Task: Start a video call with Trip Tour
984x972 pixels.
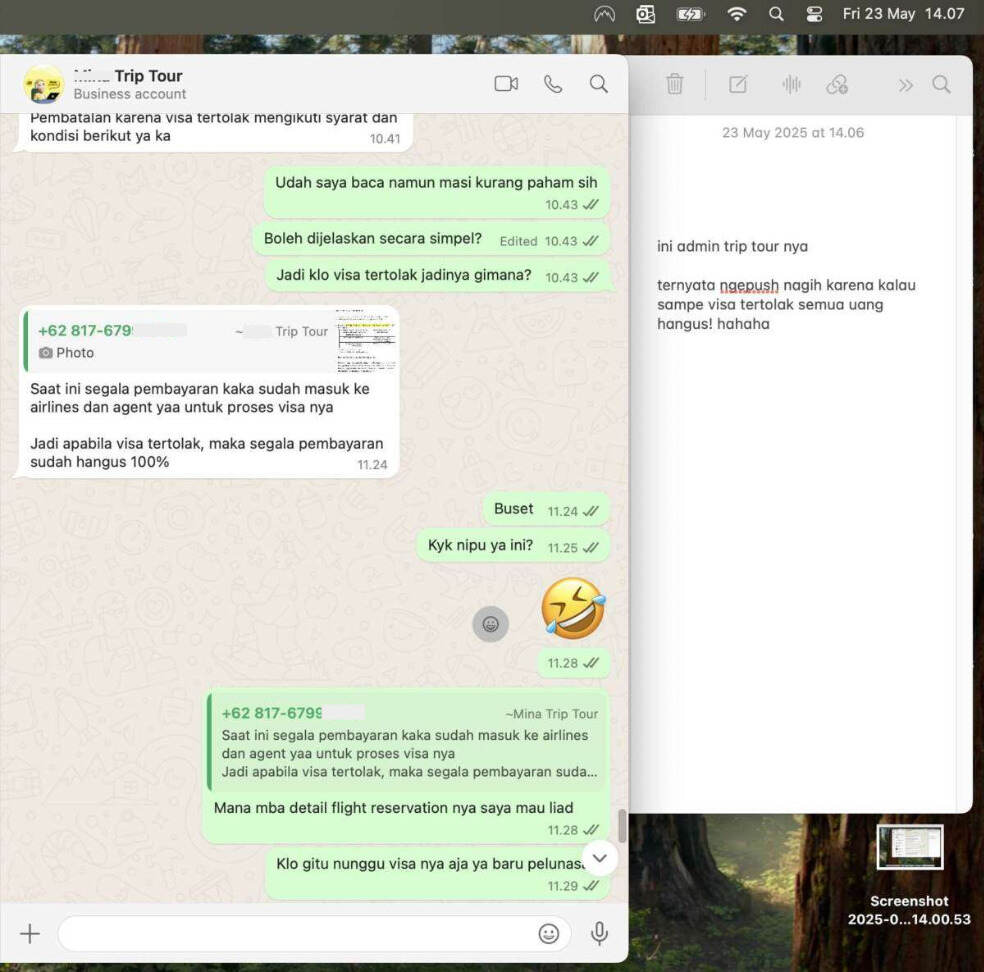Action: coord(506,84)
